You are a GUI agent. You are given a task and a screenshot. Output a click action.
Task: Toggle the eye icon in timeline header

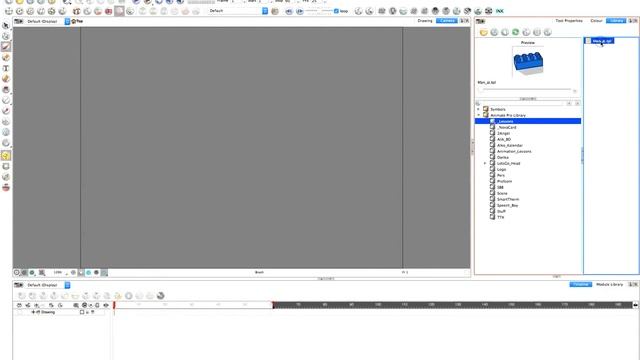click(x=106, y=305)
